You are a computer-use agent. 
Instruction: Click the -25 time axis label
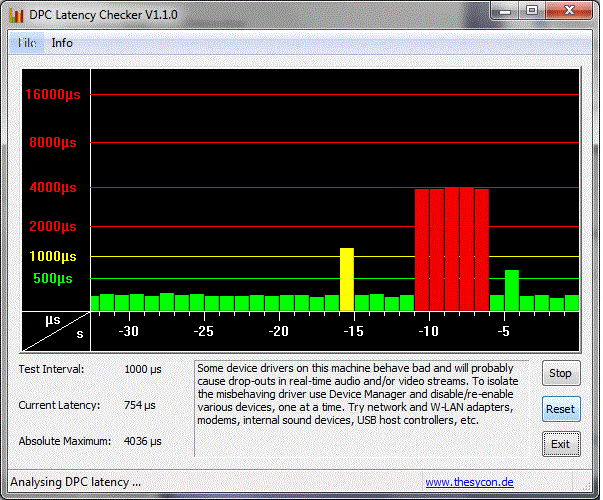tap(203, 331)
